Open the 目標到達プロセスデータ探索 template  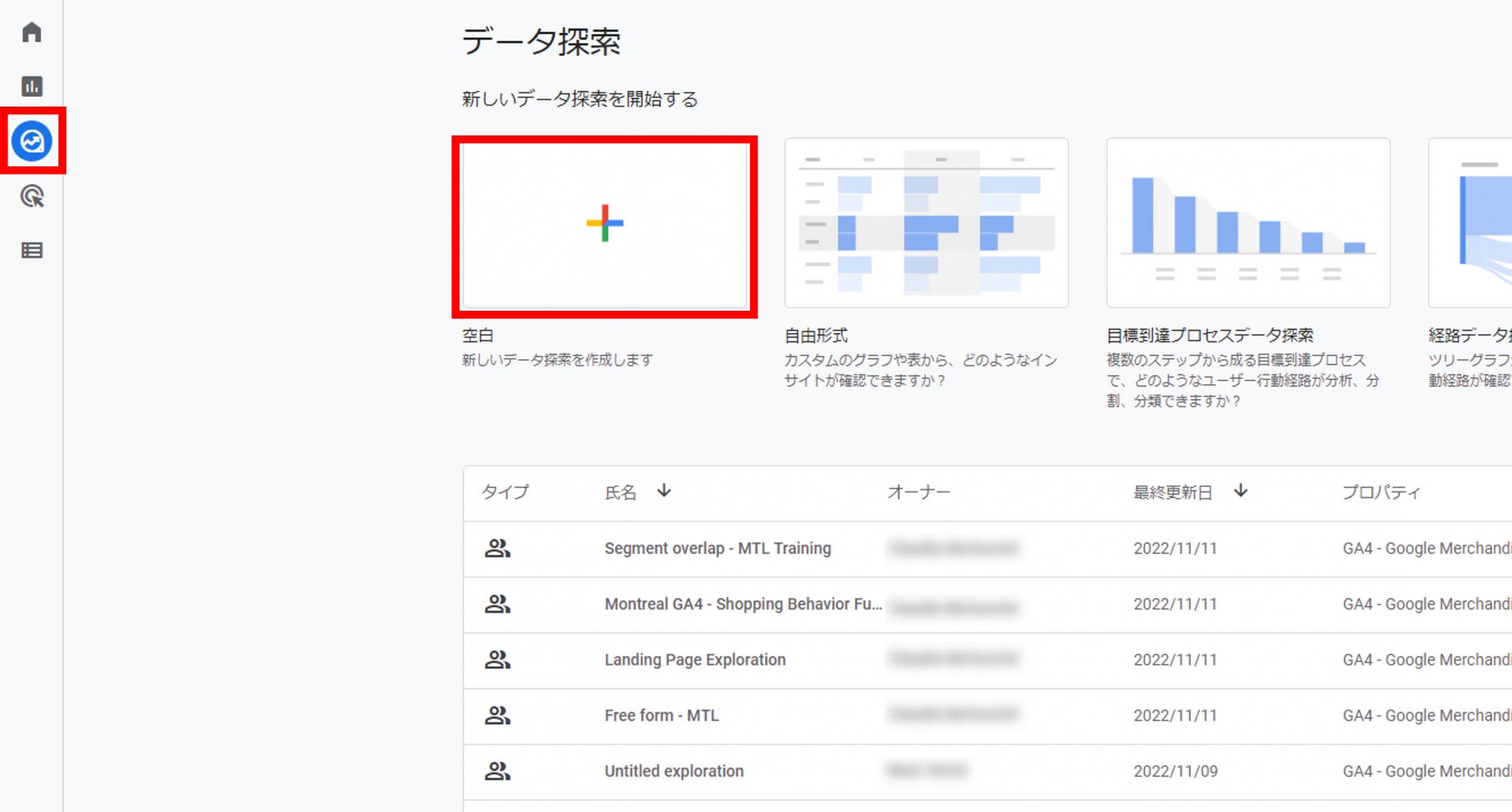coord(1247,224)
